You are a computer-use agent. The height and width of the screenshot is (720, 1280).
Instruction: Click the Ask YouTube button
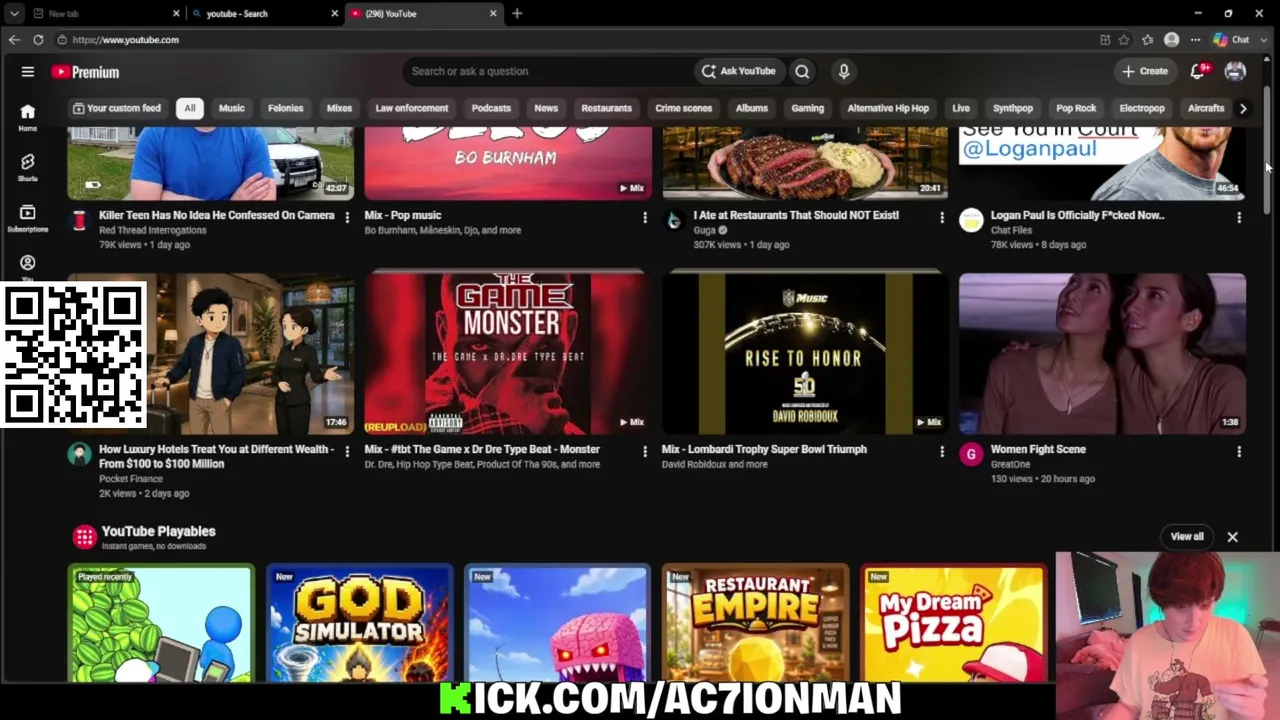click(739, 71)
